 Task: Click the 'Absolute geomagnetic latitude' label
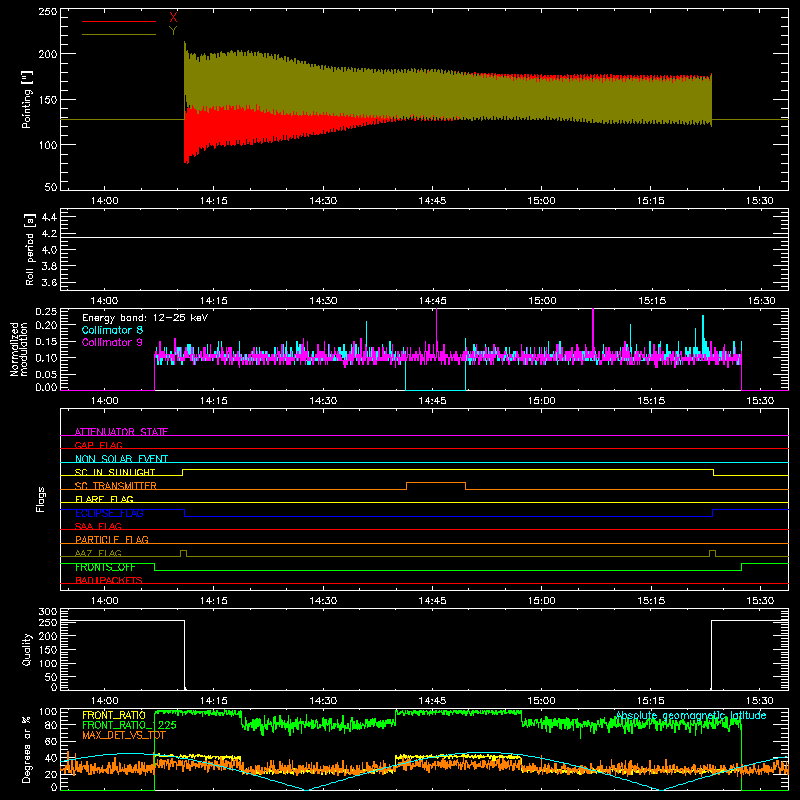coord(691,715)
